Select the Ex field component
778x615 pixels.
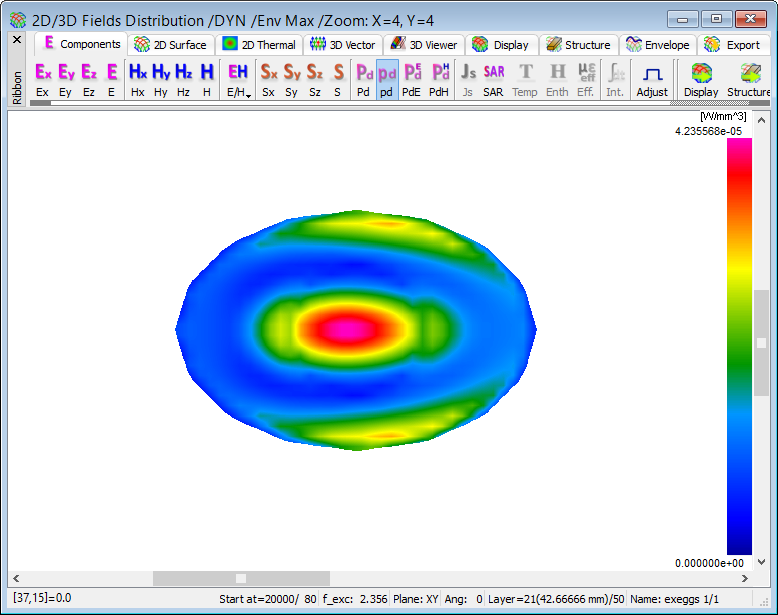pyautogui.click(x=43, y=79)
